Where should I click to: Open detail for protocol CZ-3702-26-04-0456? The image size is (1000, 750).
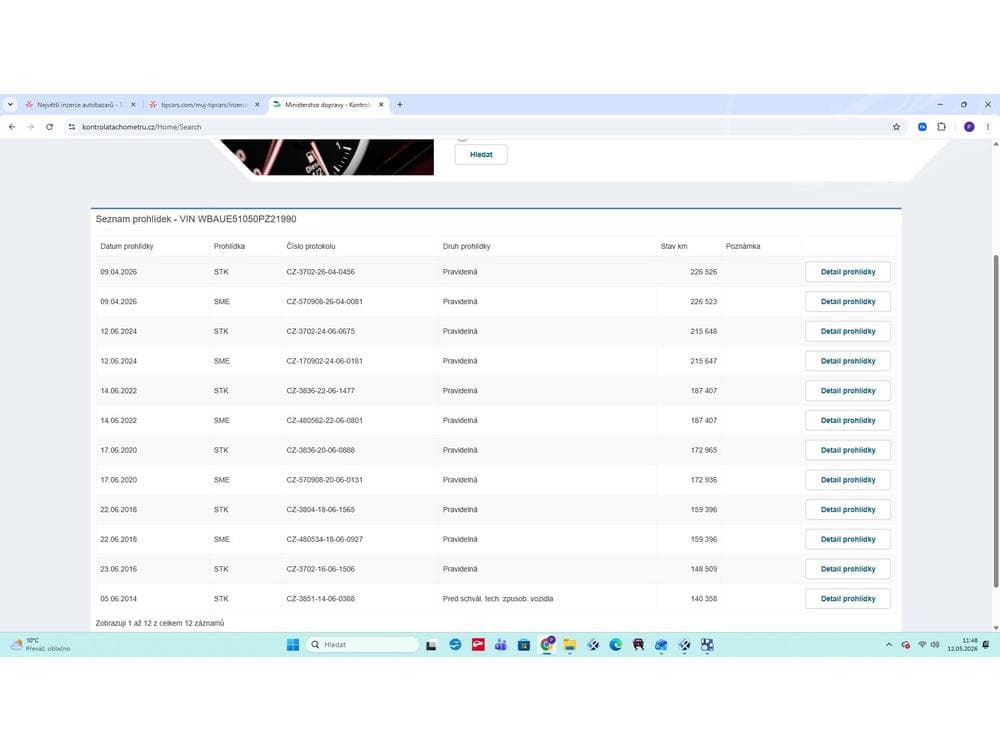848,272
